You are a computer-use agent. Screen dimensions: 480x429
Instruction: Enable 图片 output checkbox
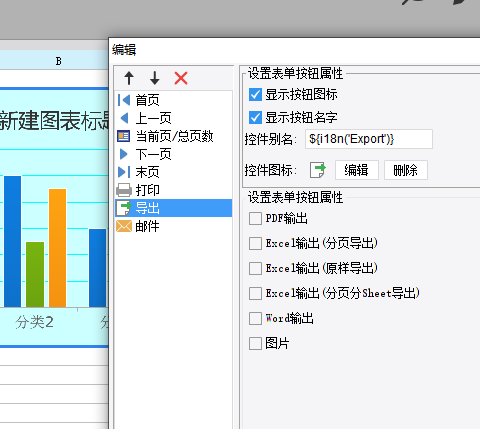click(255, 343)
